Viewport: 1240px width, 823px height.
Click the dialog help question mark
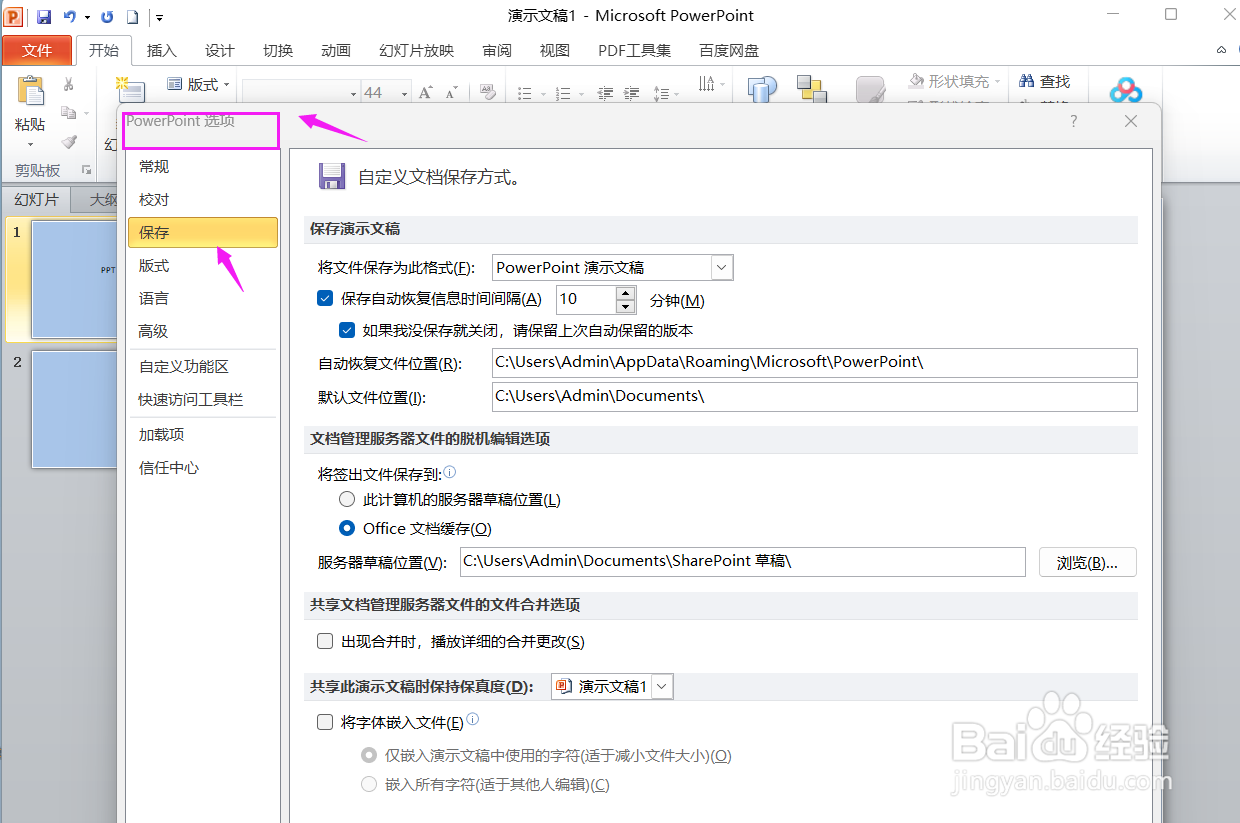[1074, 121]
